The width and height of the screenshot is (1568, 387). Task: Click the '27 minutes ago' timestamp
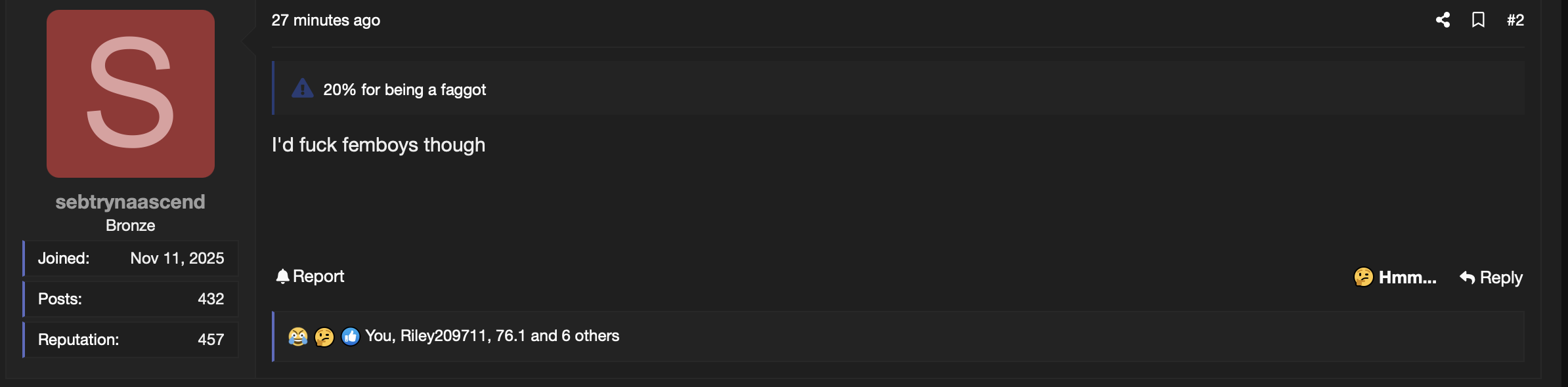(326, 20)
